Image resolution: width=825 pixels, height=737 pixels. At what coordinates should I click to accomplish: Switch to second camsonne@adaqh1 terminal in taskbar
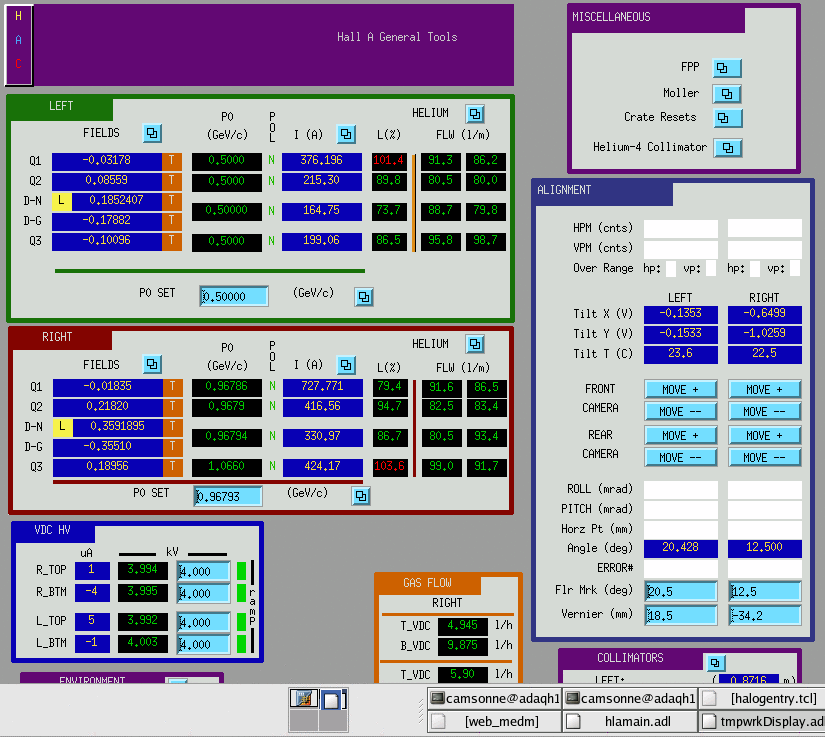pyautogui.click(x=630, y=699)
